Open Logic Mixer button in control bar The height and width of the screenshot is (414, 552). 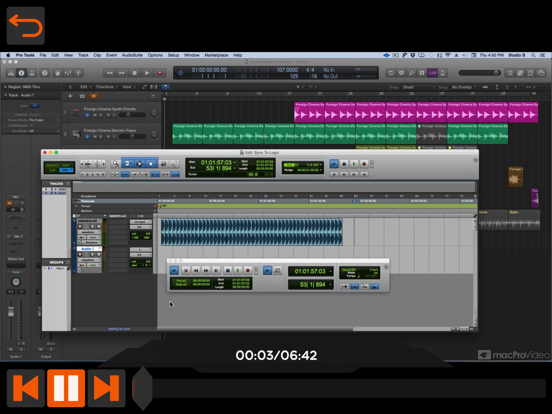(x=68, y=73)
